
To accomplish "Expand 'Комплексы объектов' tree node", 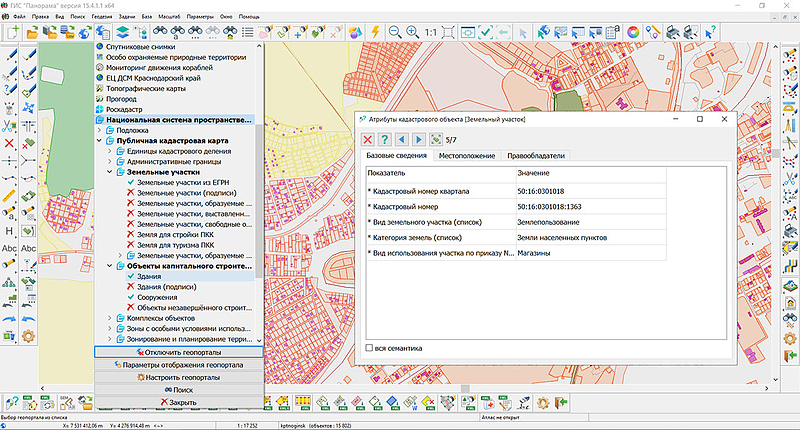I will tap(109, 318).
